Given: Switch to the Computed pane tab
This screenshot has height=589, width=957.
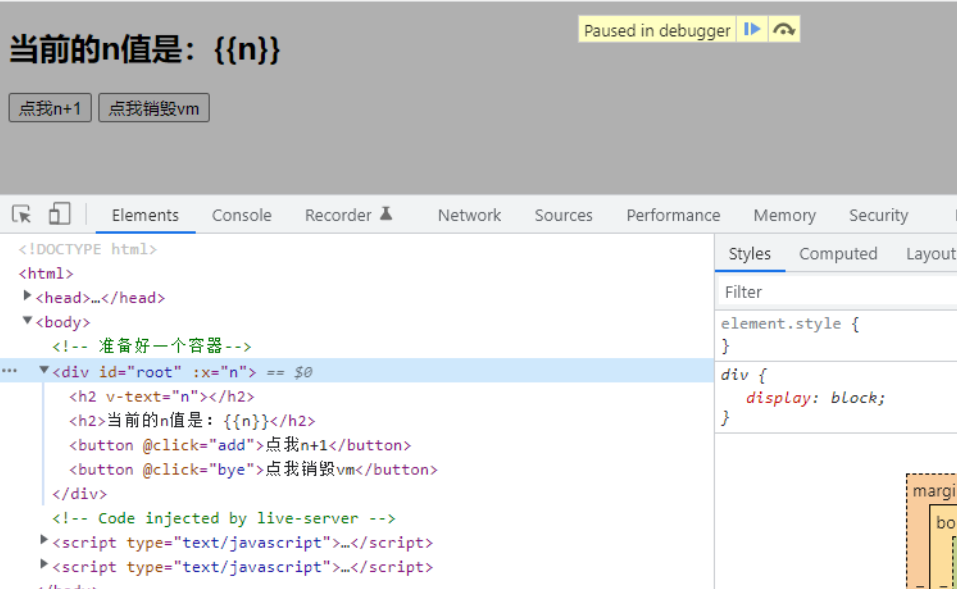Looking at the screenshot, I should pyautogui.click(x=838, y=253).
